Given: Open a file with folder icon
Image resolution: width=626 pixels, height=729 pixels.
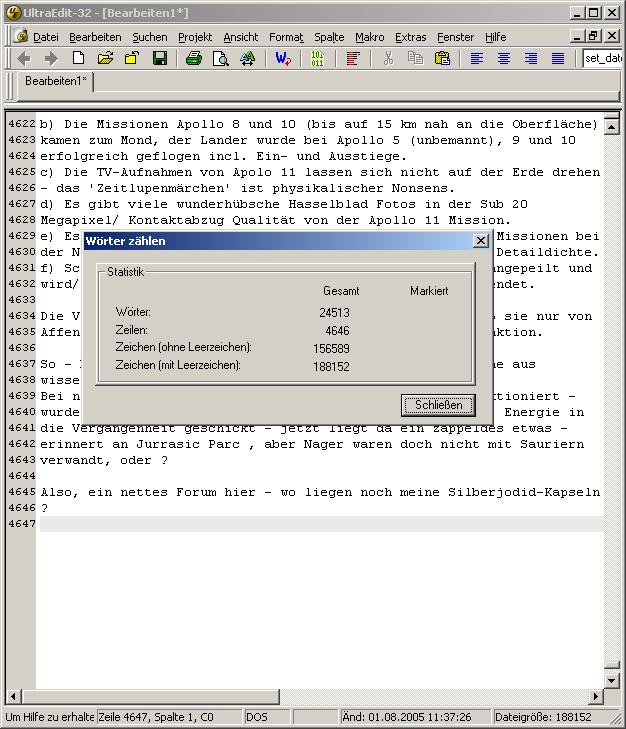Looking at the screenshot, I should (106, 59).
